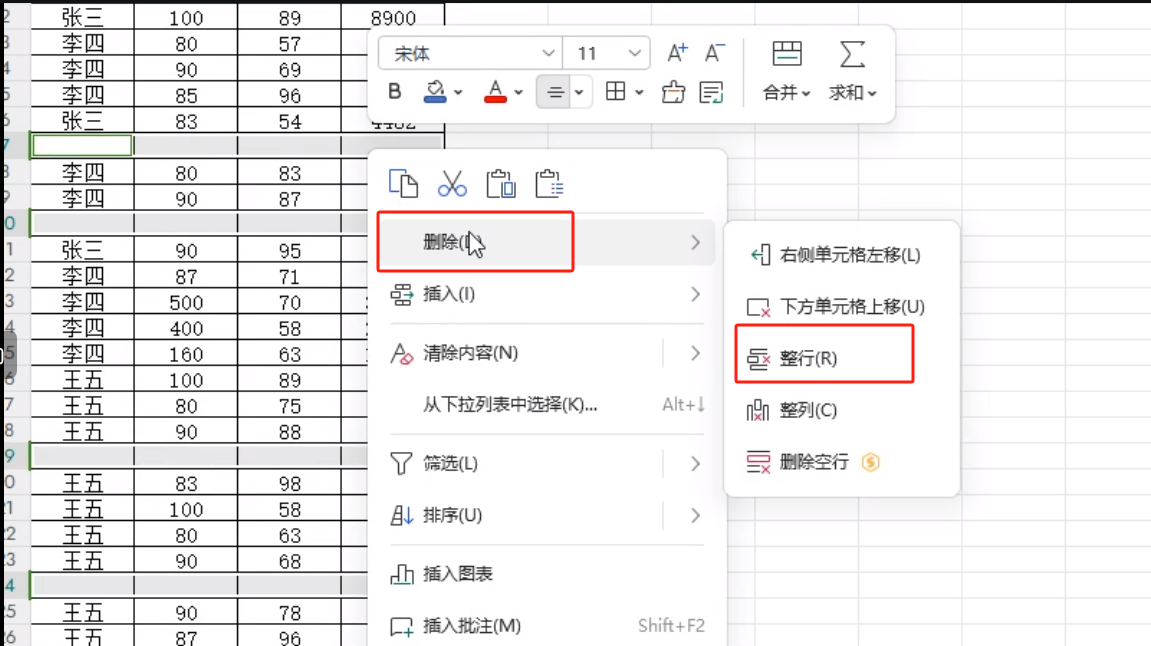This screenshot has height=646, width=1151.
Task: Select cell with value 400
Action: (x=186, y=328)
